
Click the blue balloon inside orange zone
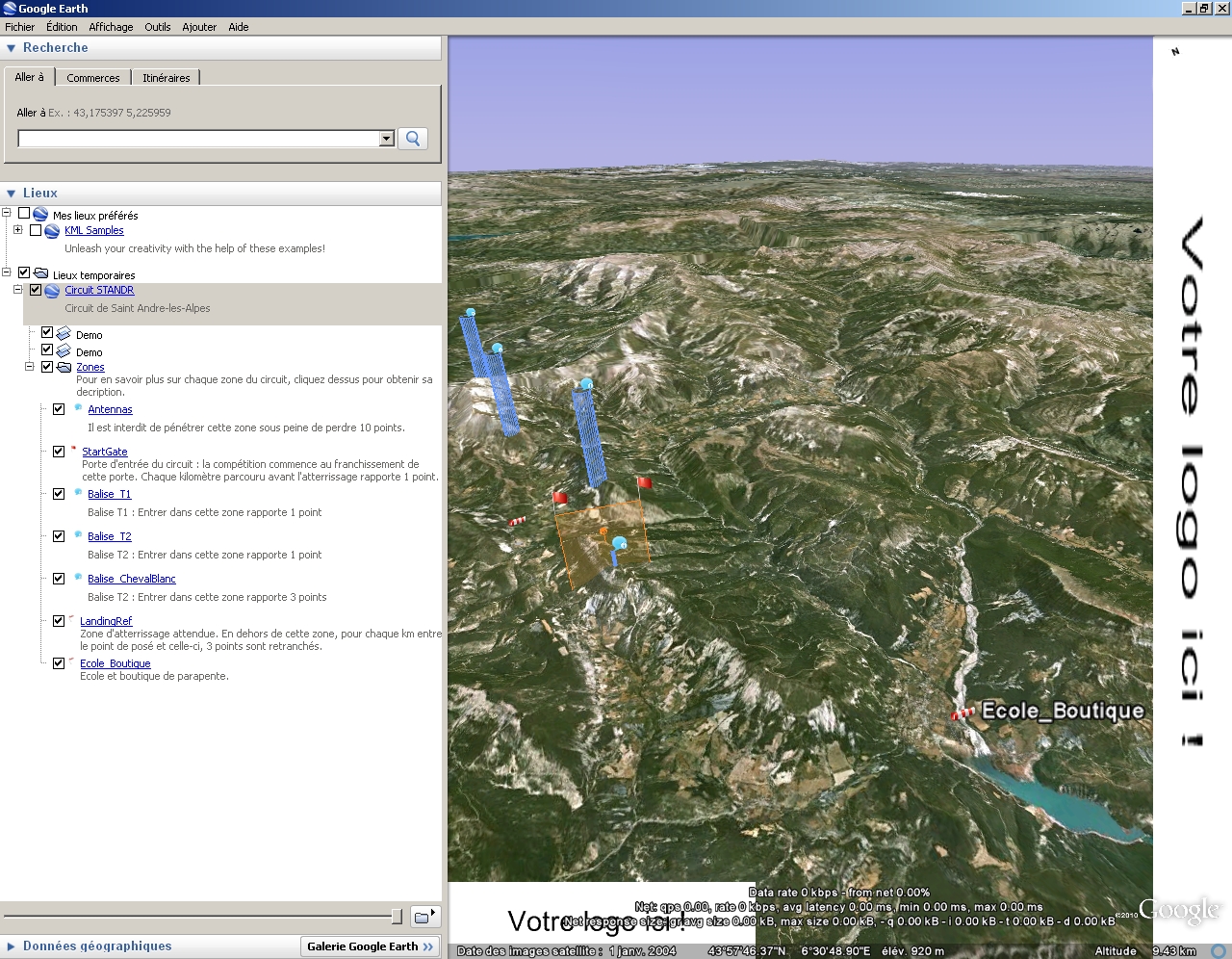point(620,545)
